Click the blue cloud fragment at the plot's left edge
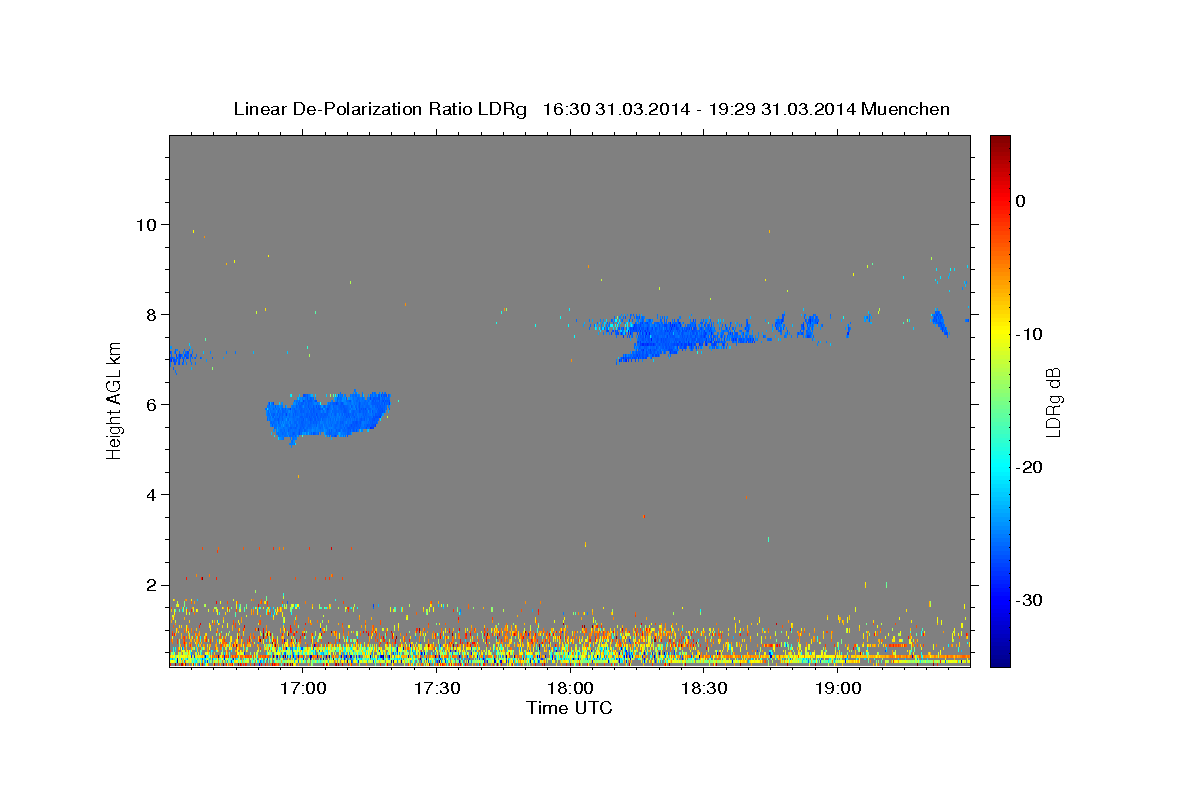The width and height of the screenshot is (1200, 800). [183, 357]
